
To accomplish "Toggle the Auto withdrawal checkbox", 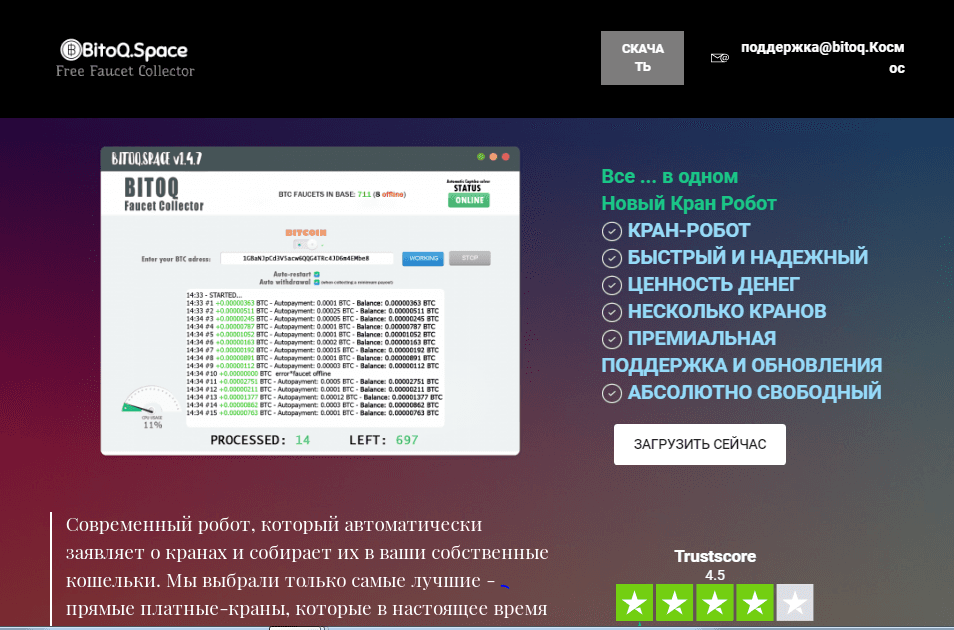I will click(x=315, y=281).
